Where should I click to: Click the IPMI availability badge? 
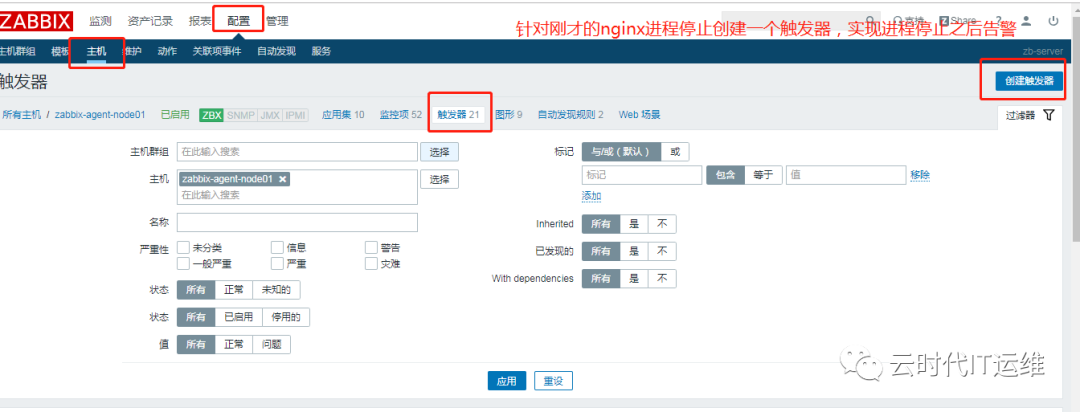coord(295,115)
